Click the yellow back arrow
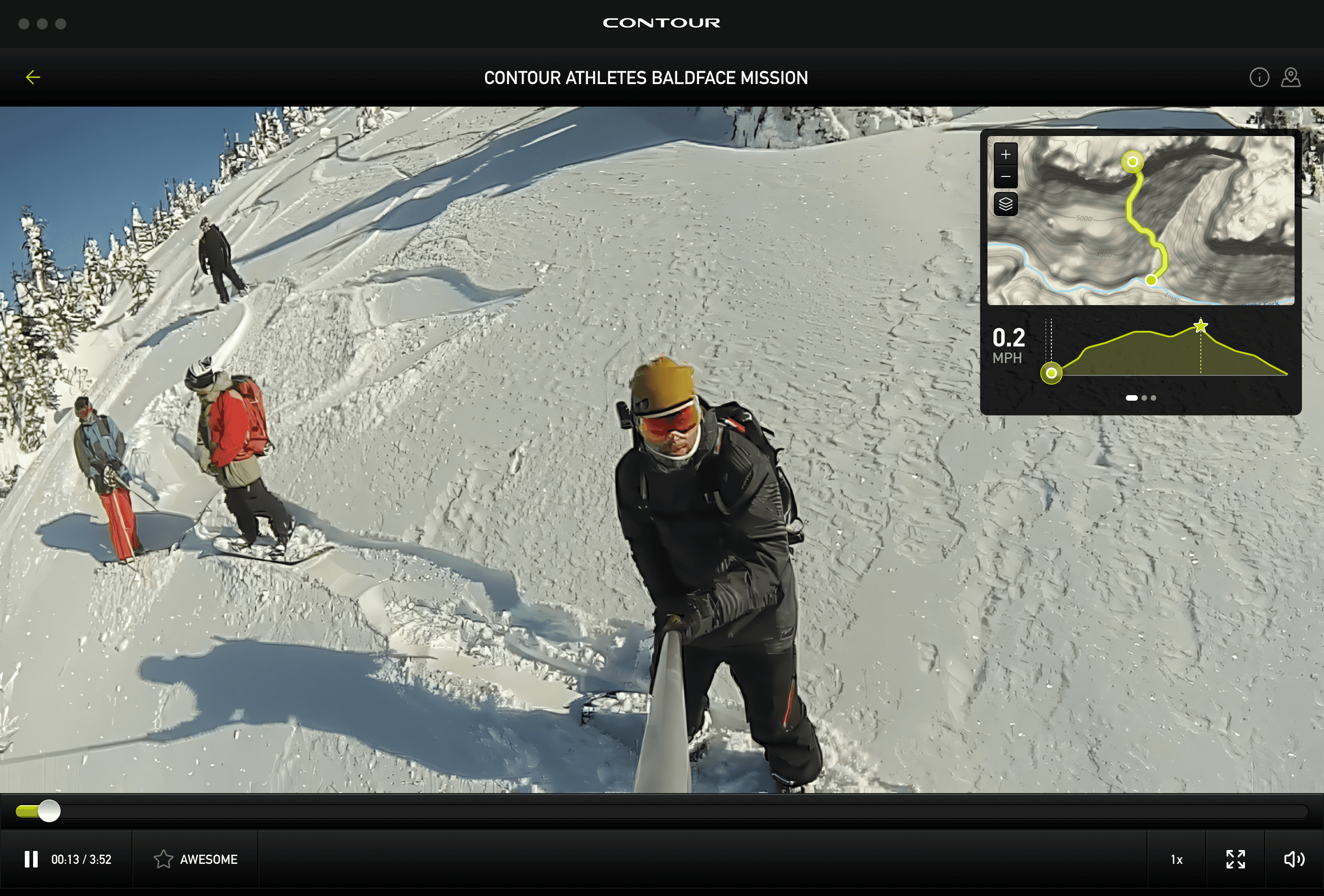The image size is (1324, 896). [33, 77]
